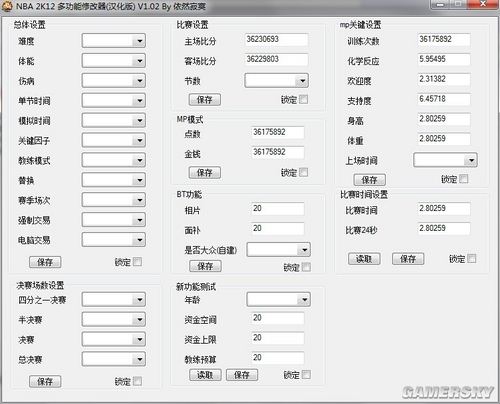
Task: Click the 欢迎度 input field
Action: pyautogui.click(x=444, y=79)
